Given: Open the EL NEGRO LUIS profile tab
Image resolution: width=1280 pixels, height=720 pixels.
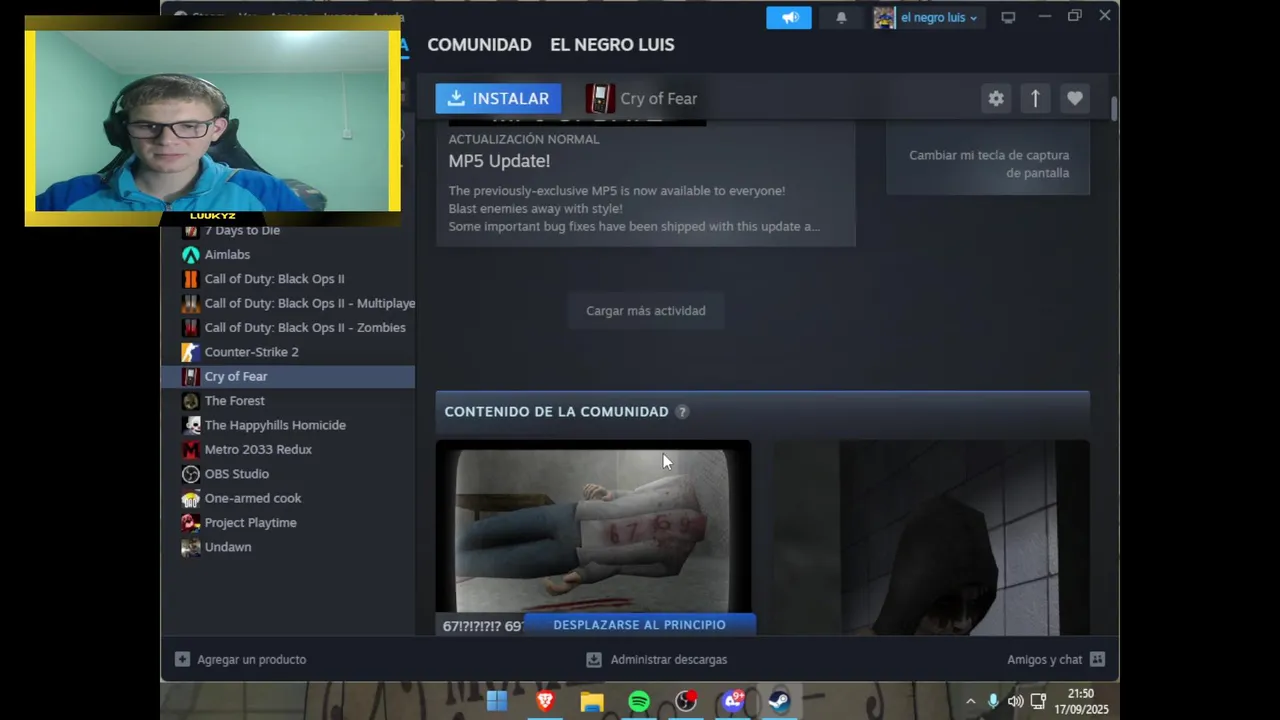Looking at the screenshot, I should [x=612, y=45].
